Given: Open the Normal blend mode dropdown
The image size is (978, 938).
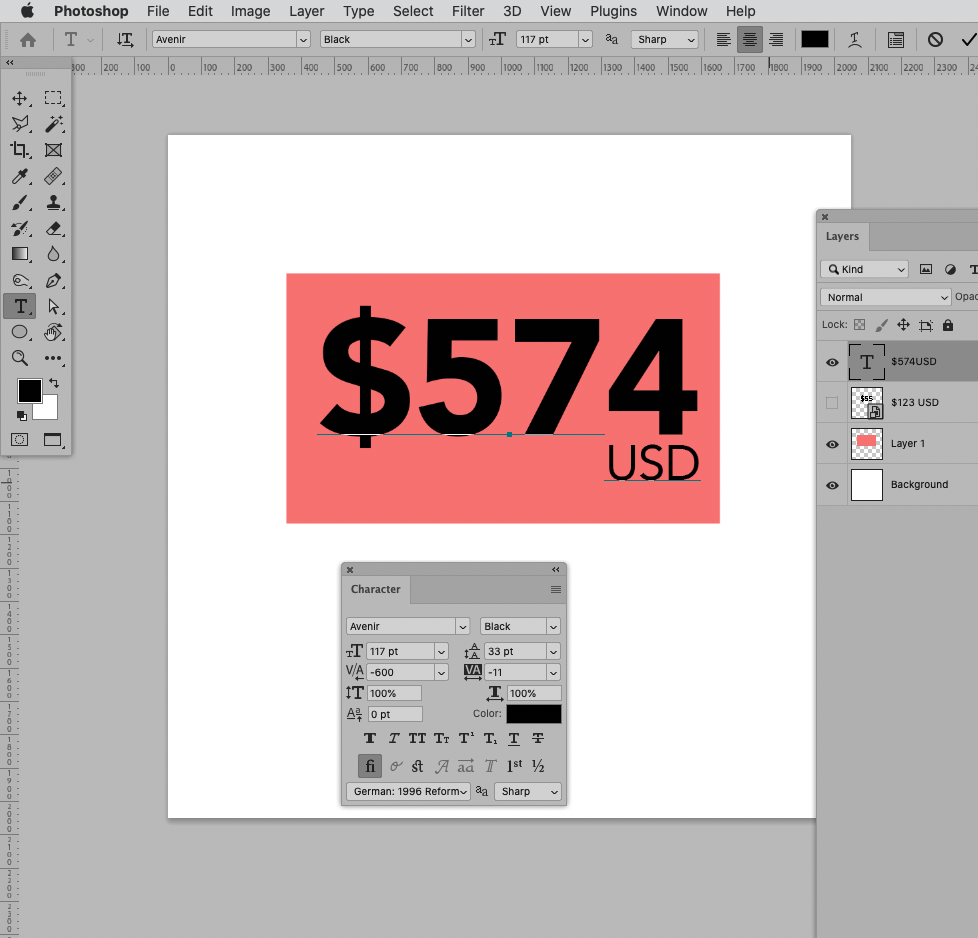Looking at the screenshot, I should (x=885, y=297).
